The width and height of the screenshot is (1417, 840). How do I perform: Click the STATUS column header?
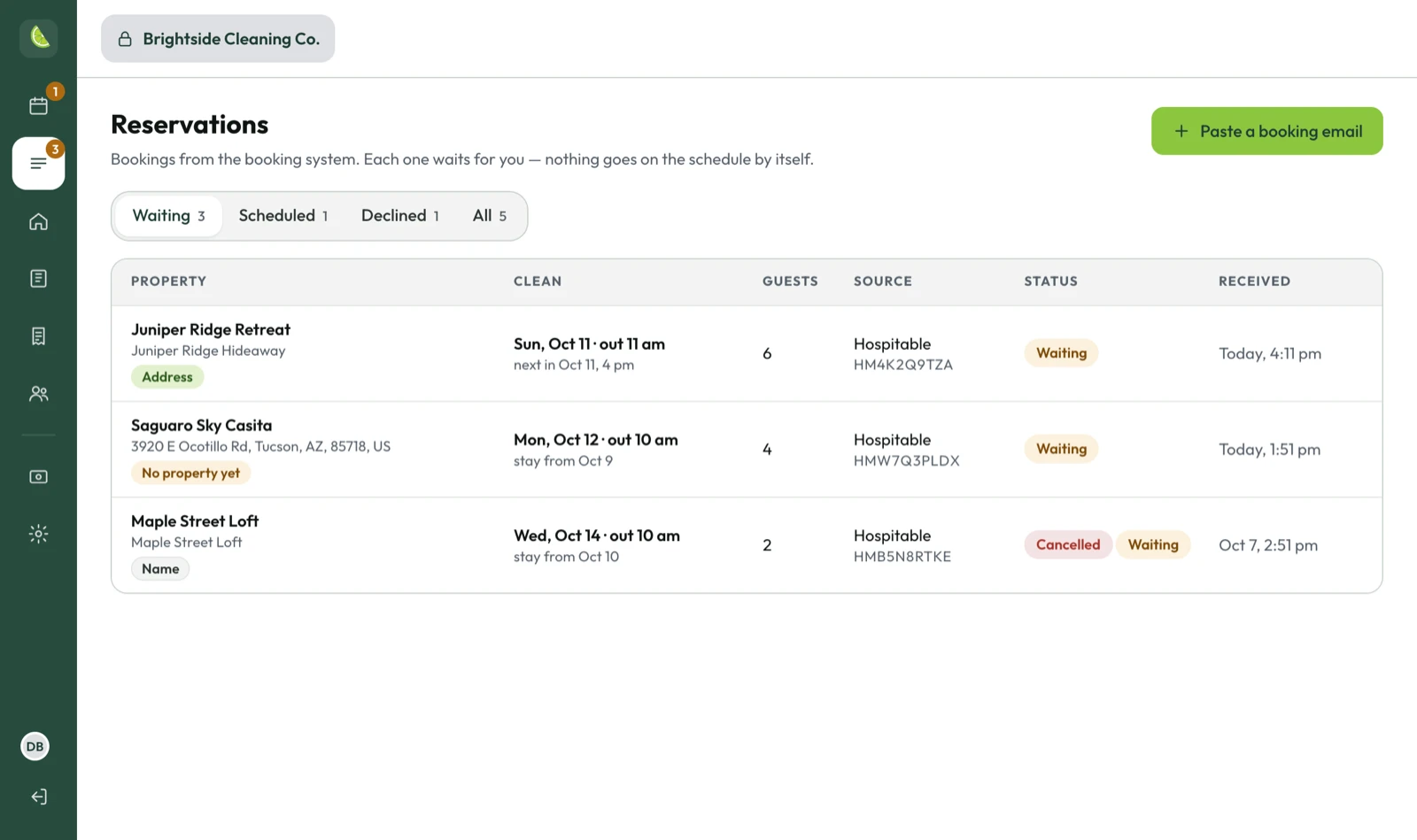click(1051, 281)
